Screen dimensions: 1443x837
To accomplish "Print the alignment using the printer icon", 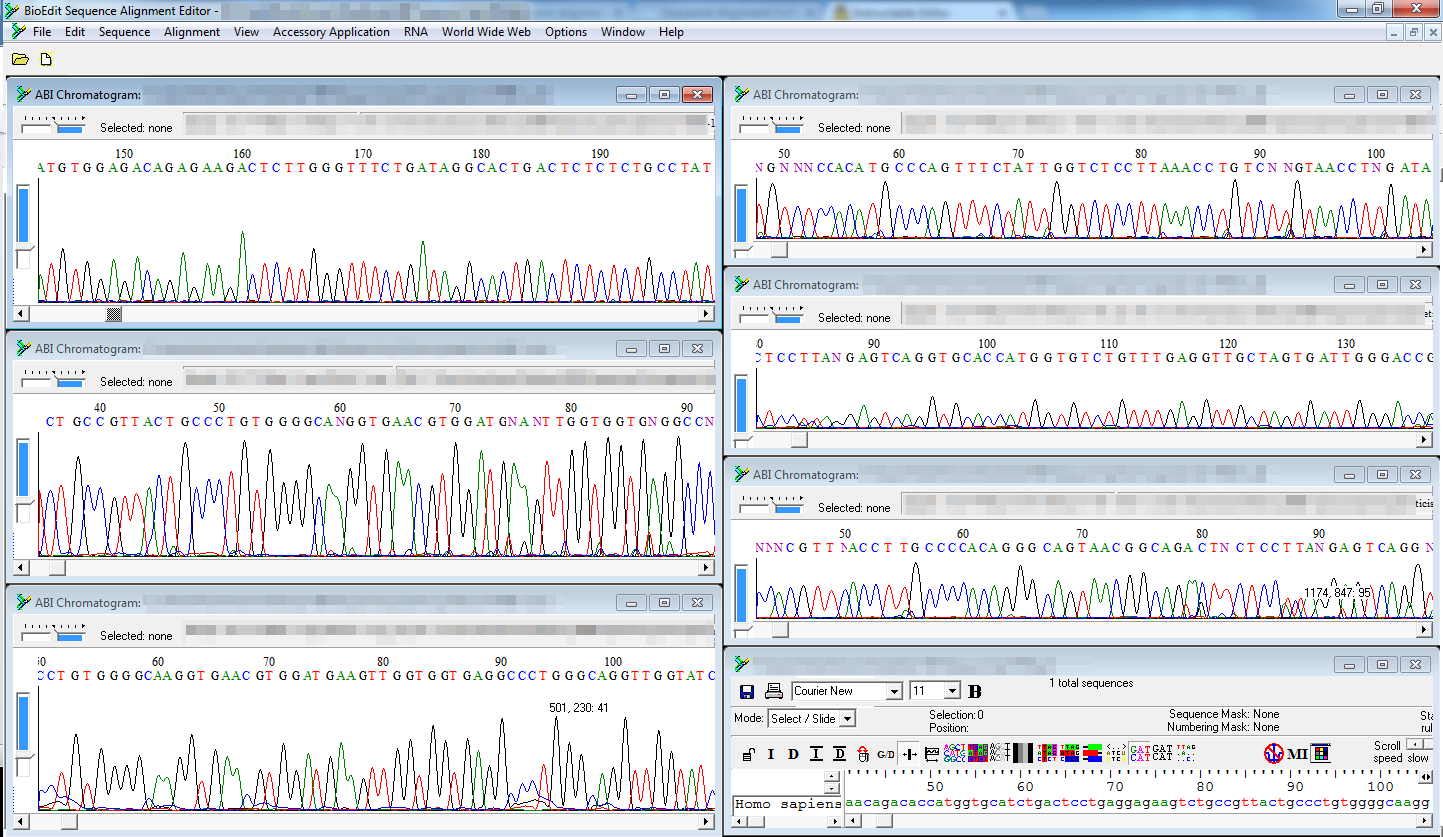I will click(x=772, y=691).
